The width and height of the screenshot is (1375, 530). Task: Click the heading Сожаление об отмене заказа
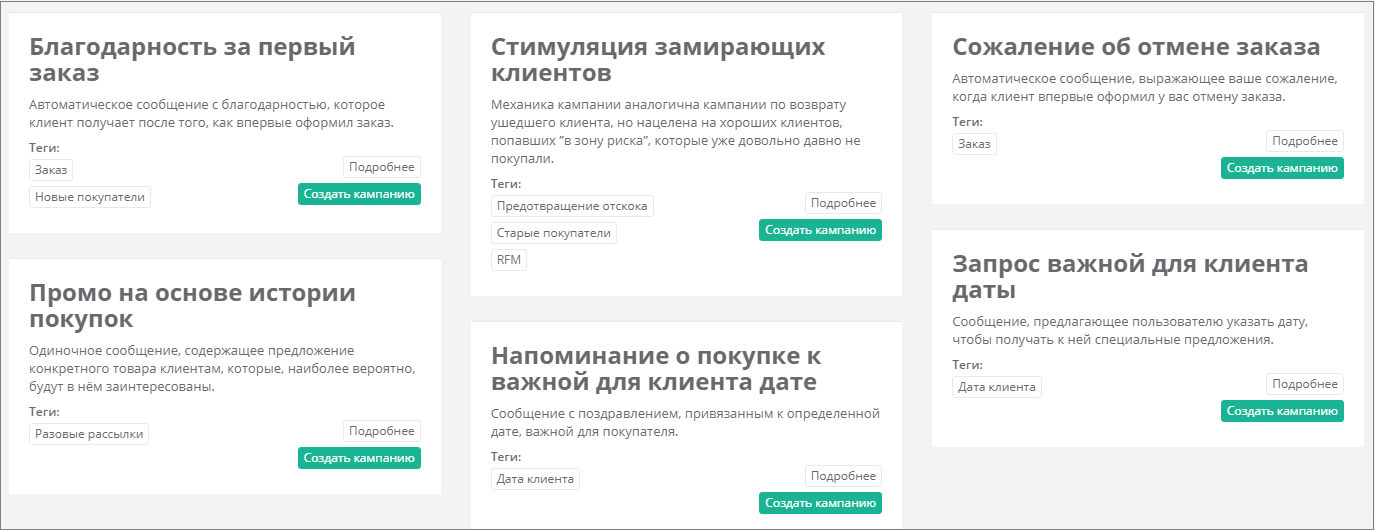pyautogui.click(x=1136, y=47)
